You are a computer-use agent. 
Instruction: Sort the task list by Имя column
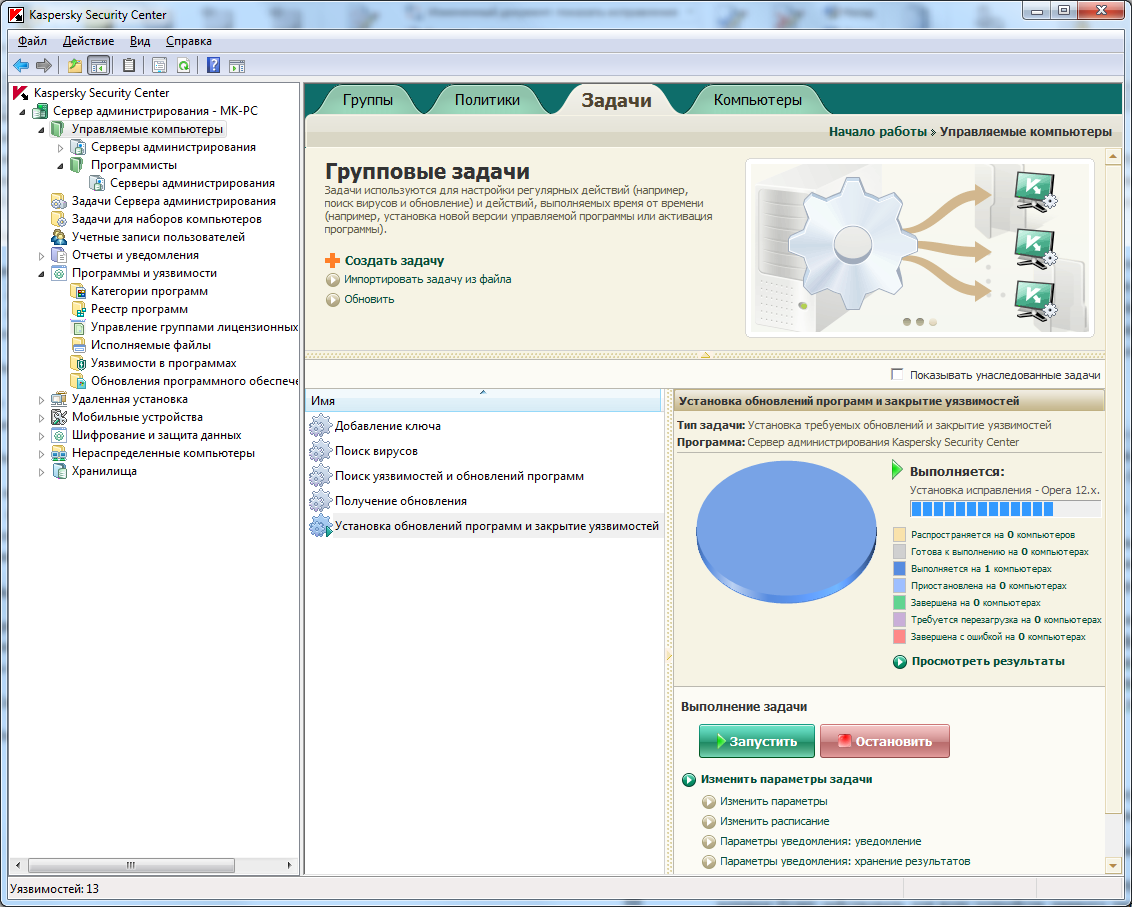[482, 401]
